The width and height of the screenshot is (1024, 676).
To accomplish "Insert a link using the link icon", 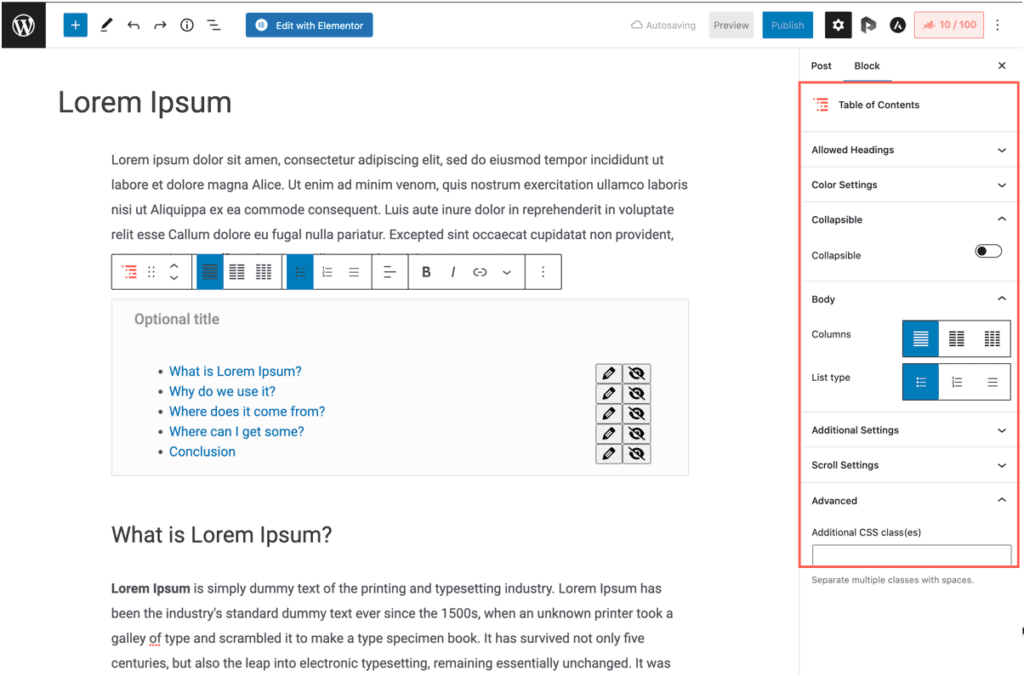I will (x=480, y=271).
